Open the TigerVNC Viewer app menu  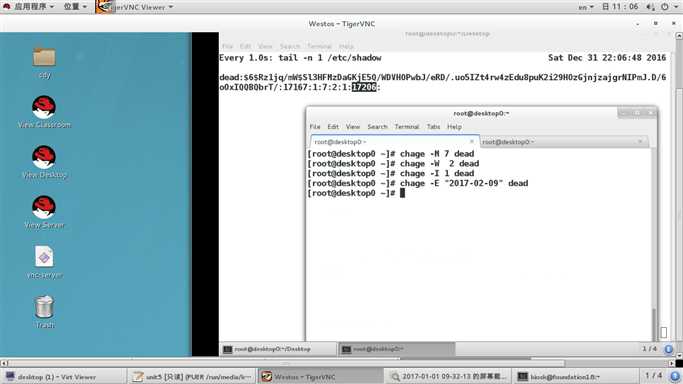coord(135,7)
